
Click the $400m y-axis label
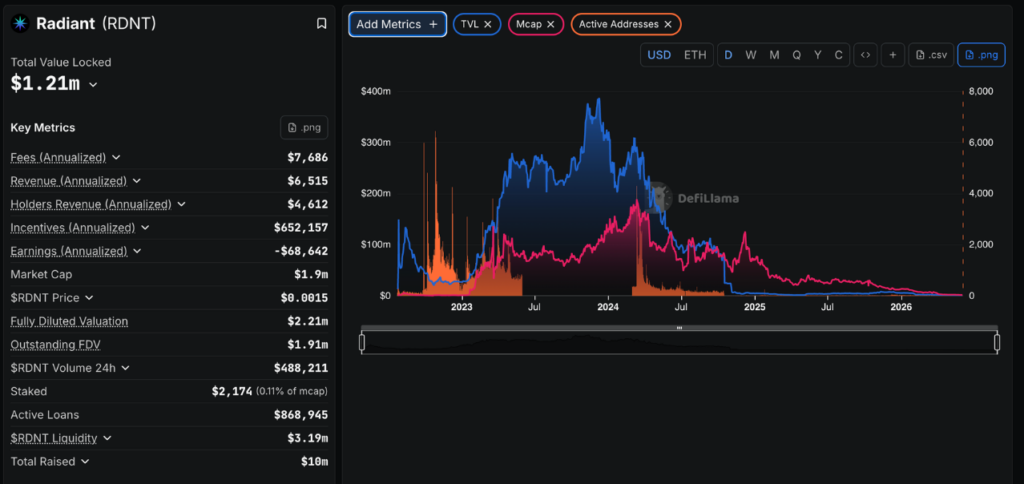(x=376, y=91)
